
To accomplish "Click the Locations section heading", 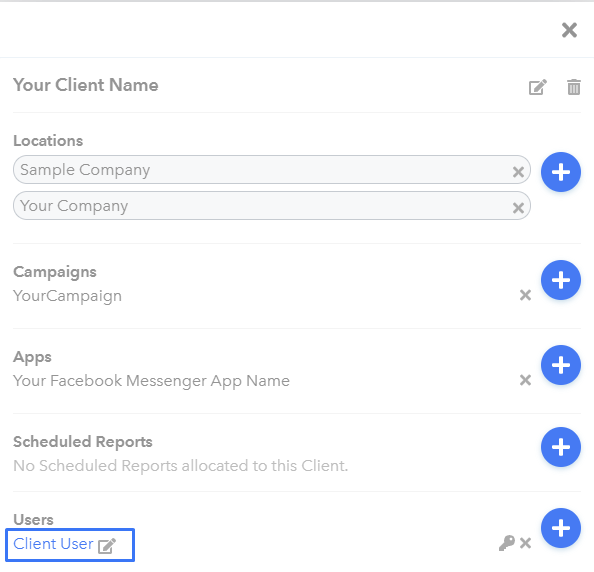I will click(48, 141).
